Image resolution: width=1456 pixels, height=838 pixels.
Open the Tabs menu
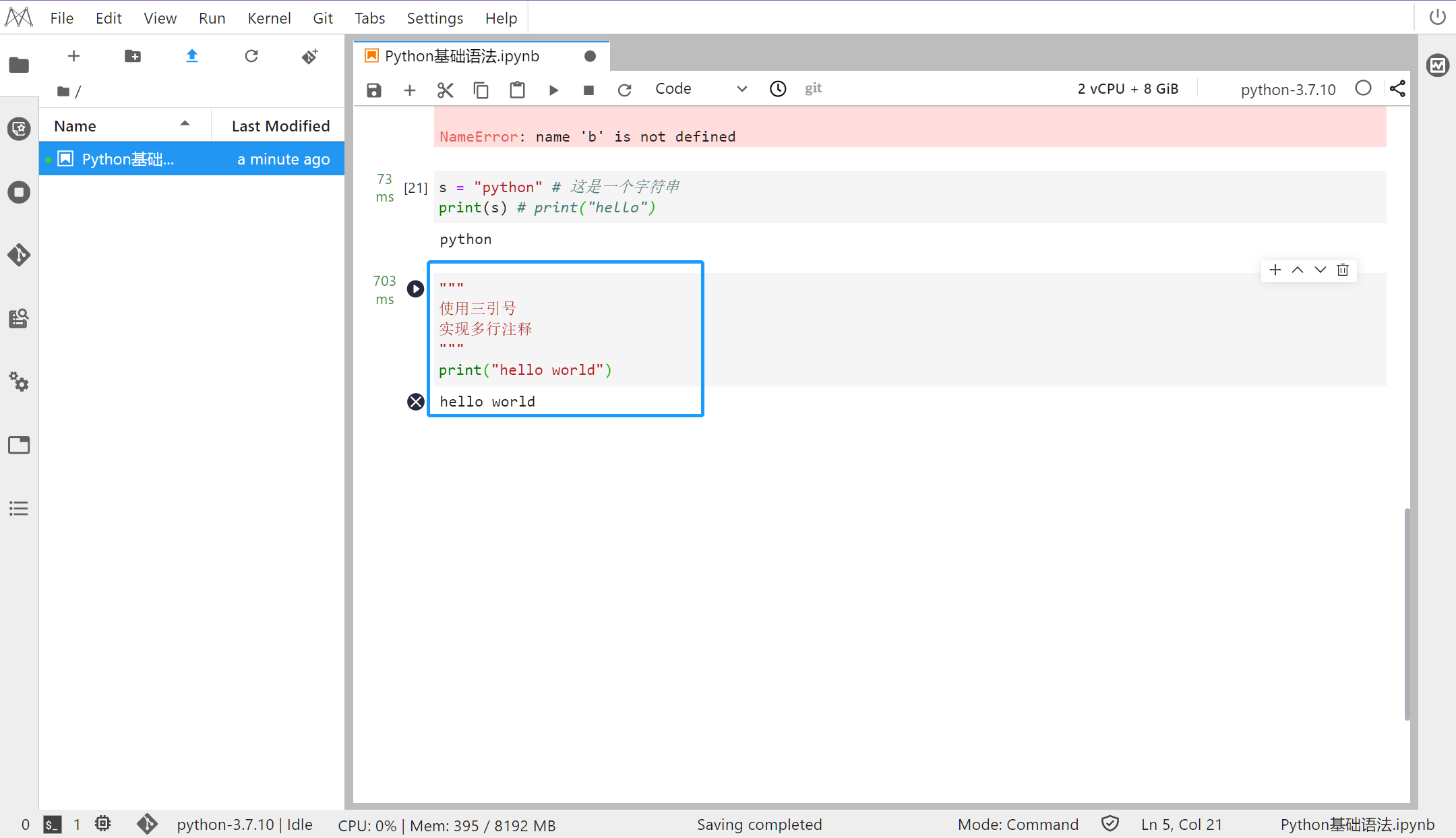(x=369, y=18)
